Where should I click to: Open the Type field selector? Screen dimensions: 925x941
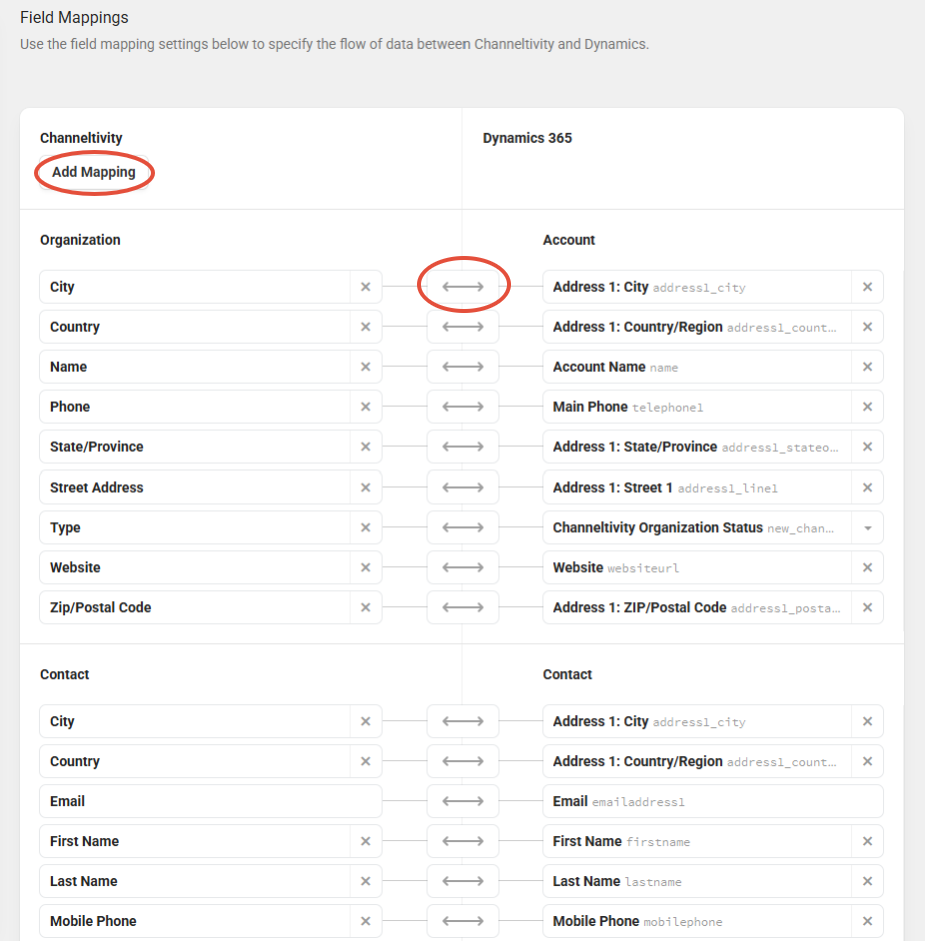point(195,528)
